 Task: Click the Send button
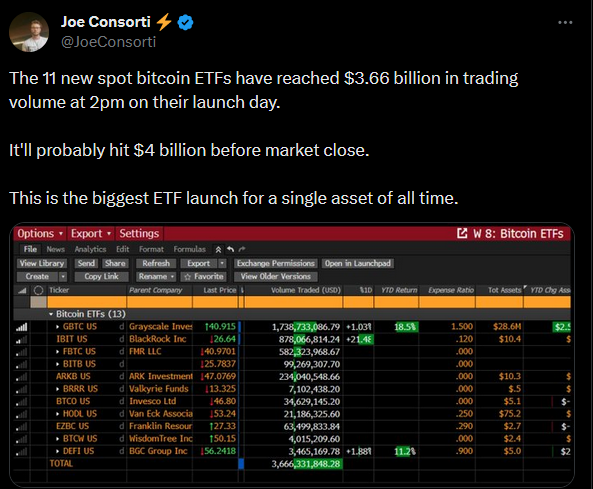click(x=86, y=263)
